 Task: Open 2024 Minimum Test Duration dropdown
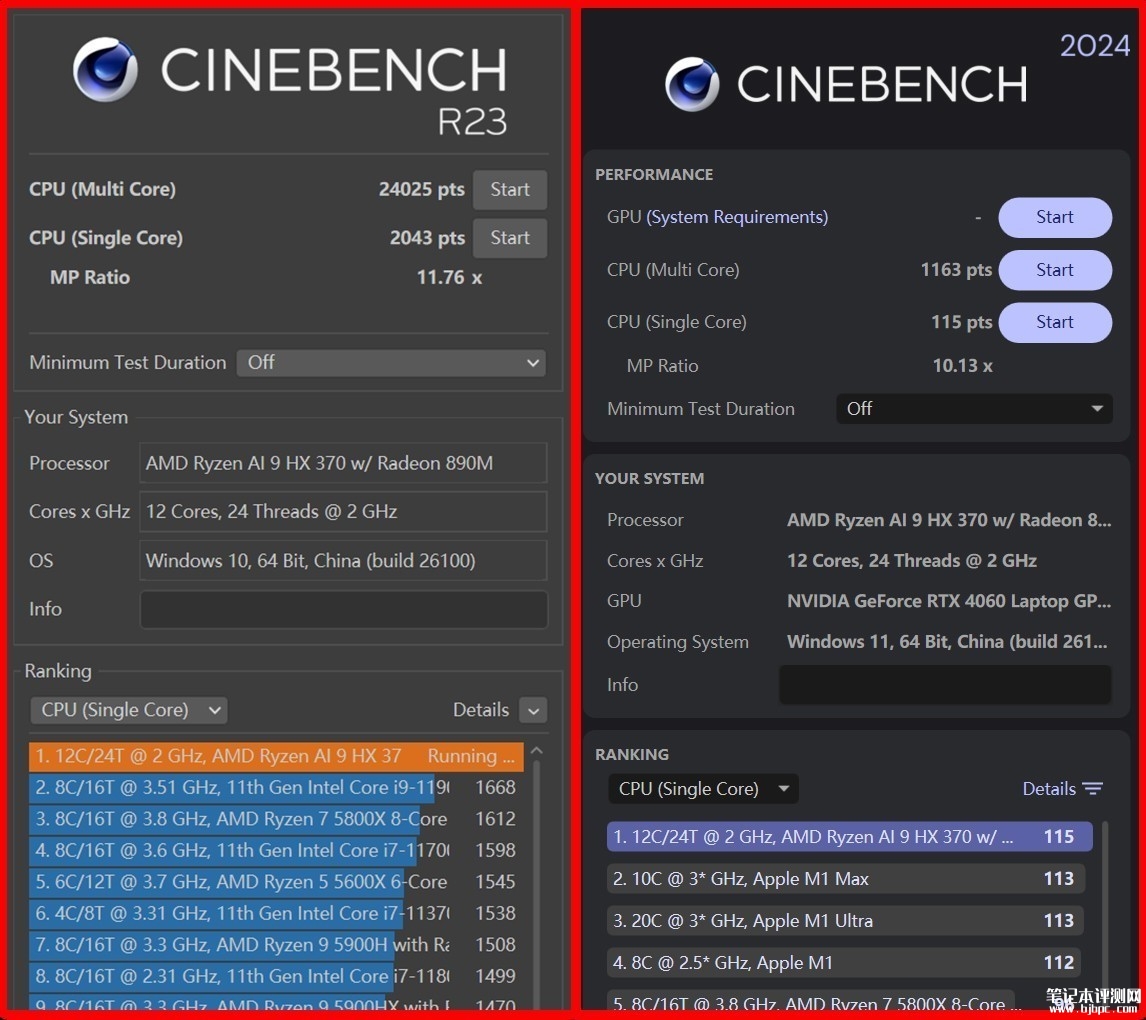point(974,408)
